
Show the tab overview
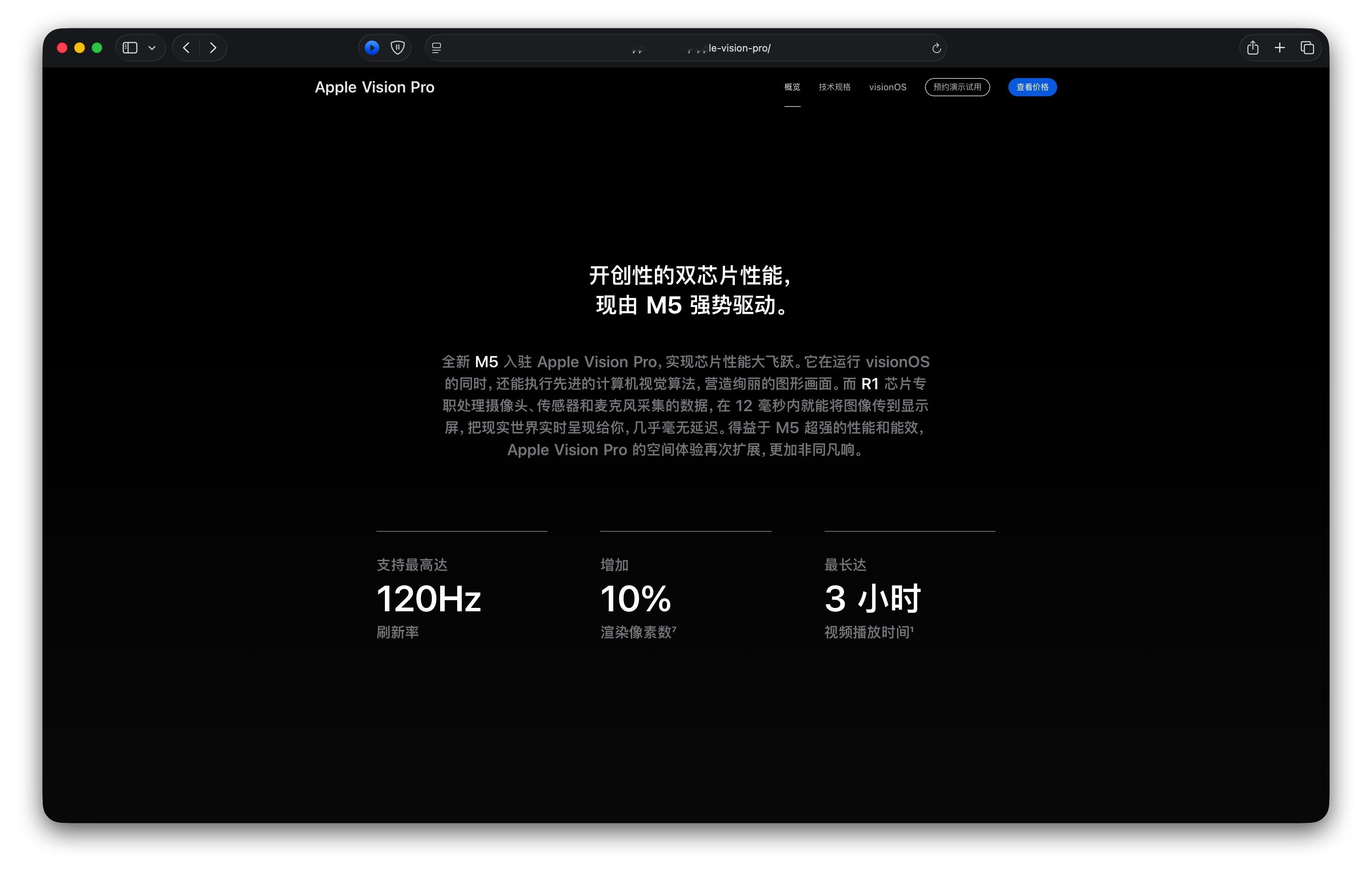pos(1307,48)
